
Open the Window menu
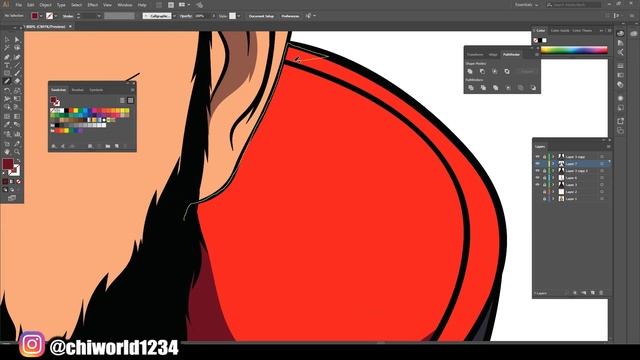[x=124, y=5]
